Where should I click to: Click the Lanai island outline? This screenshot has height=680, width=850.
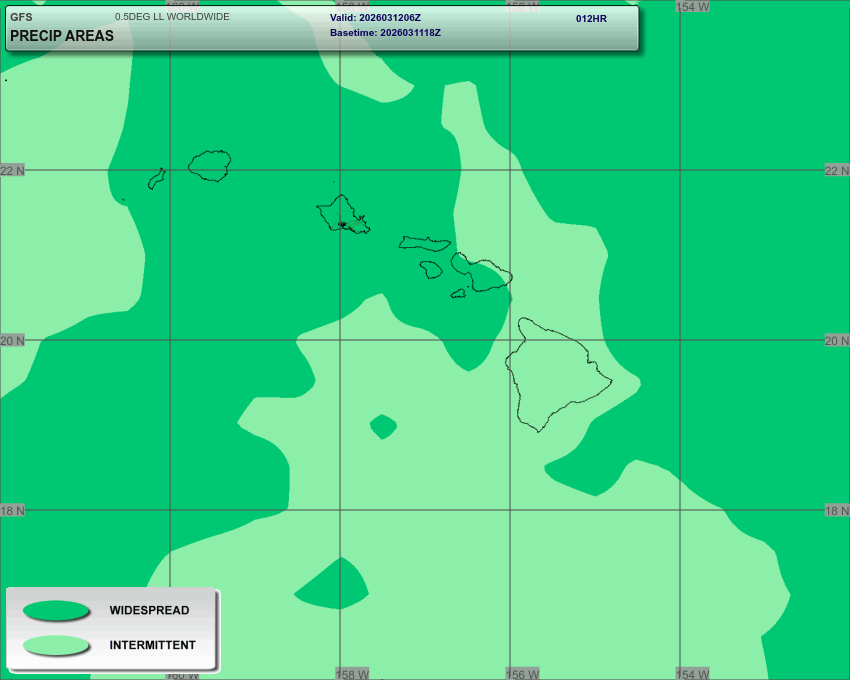431,269
